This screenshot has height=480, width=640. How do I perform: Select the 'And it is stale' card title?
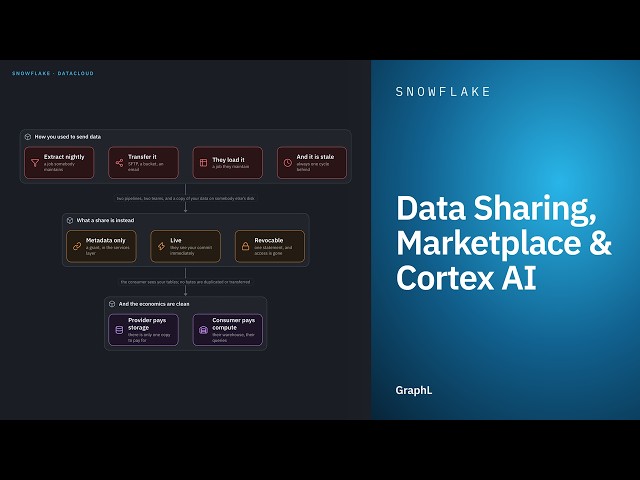(315, 157)
